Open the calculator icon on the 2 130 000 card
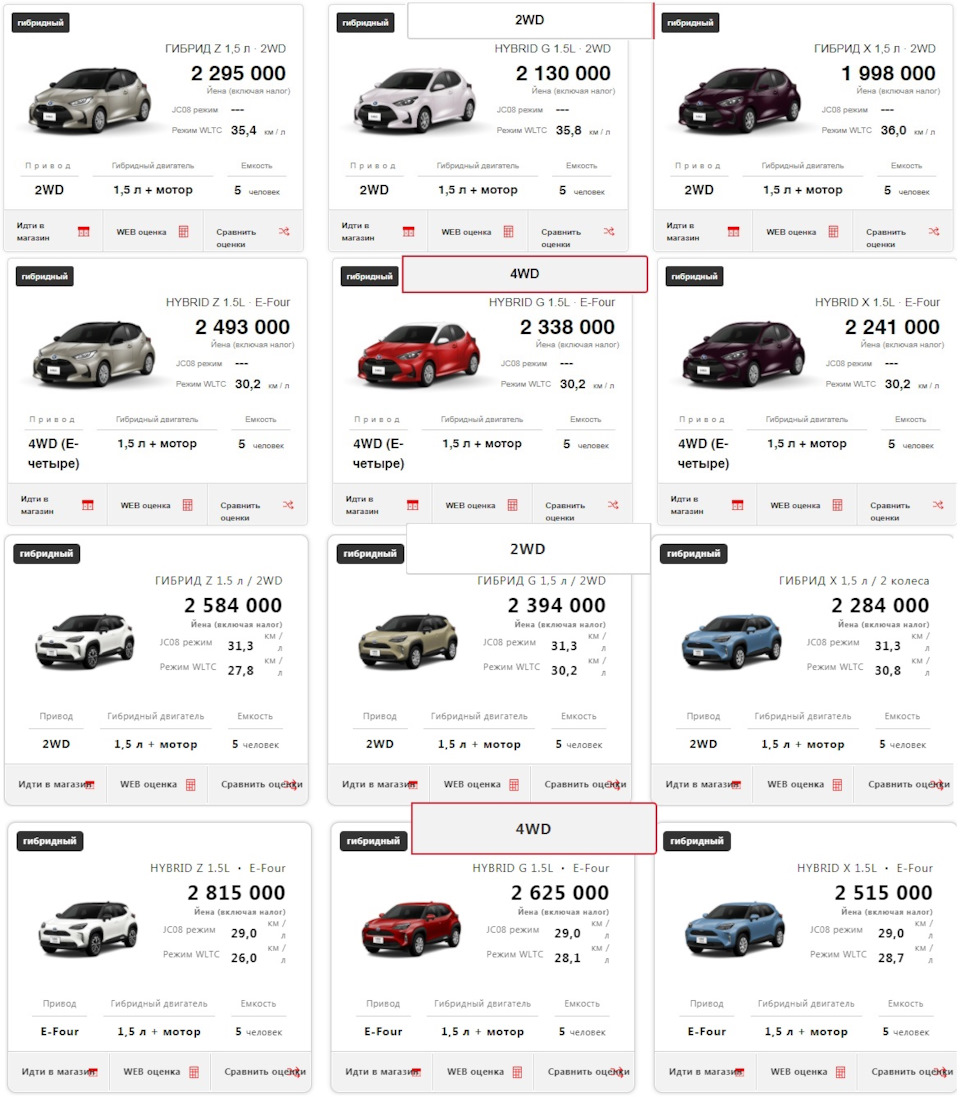This screenshot has width=960, height=1097. 509,232
